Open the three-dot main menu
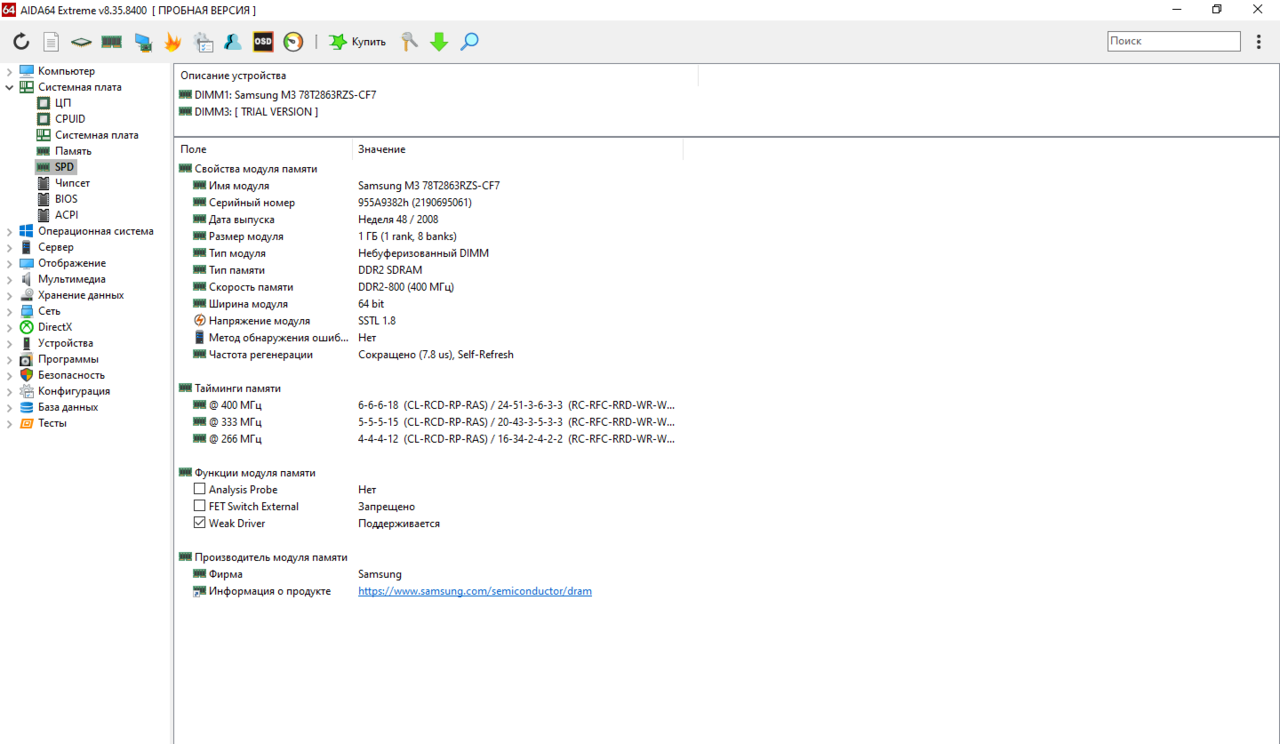The image size is (1280, 744). pyautogui.click(x=1259, y=42)
